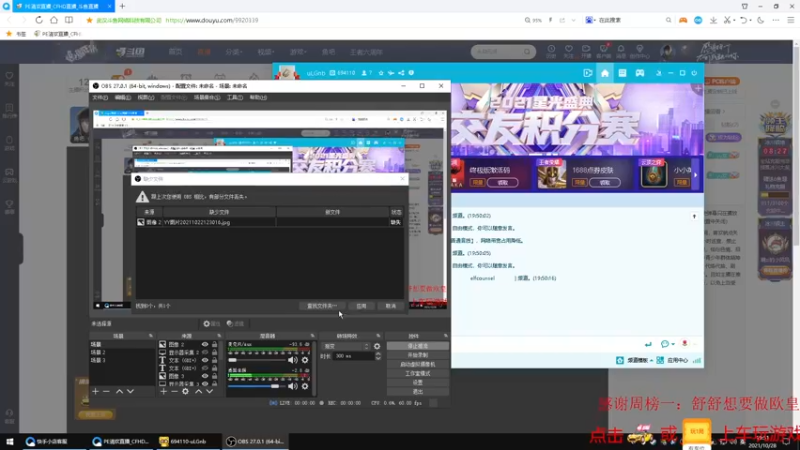This screenshot has height=450, width=800.
Task: Open the video play icon in YY header
Action: pyautogui.click(x=588, y=73)
